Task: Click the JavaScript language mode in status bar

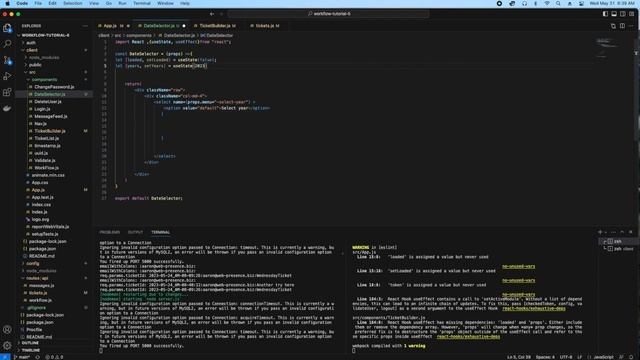Action: coord(603,357)
